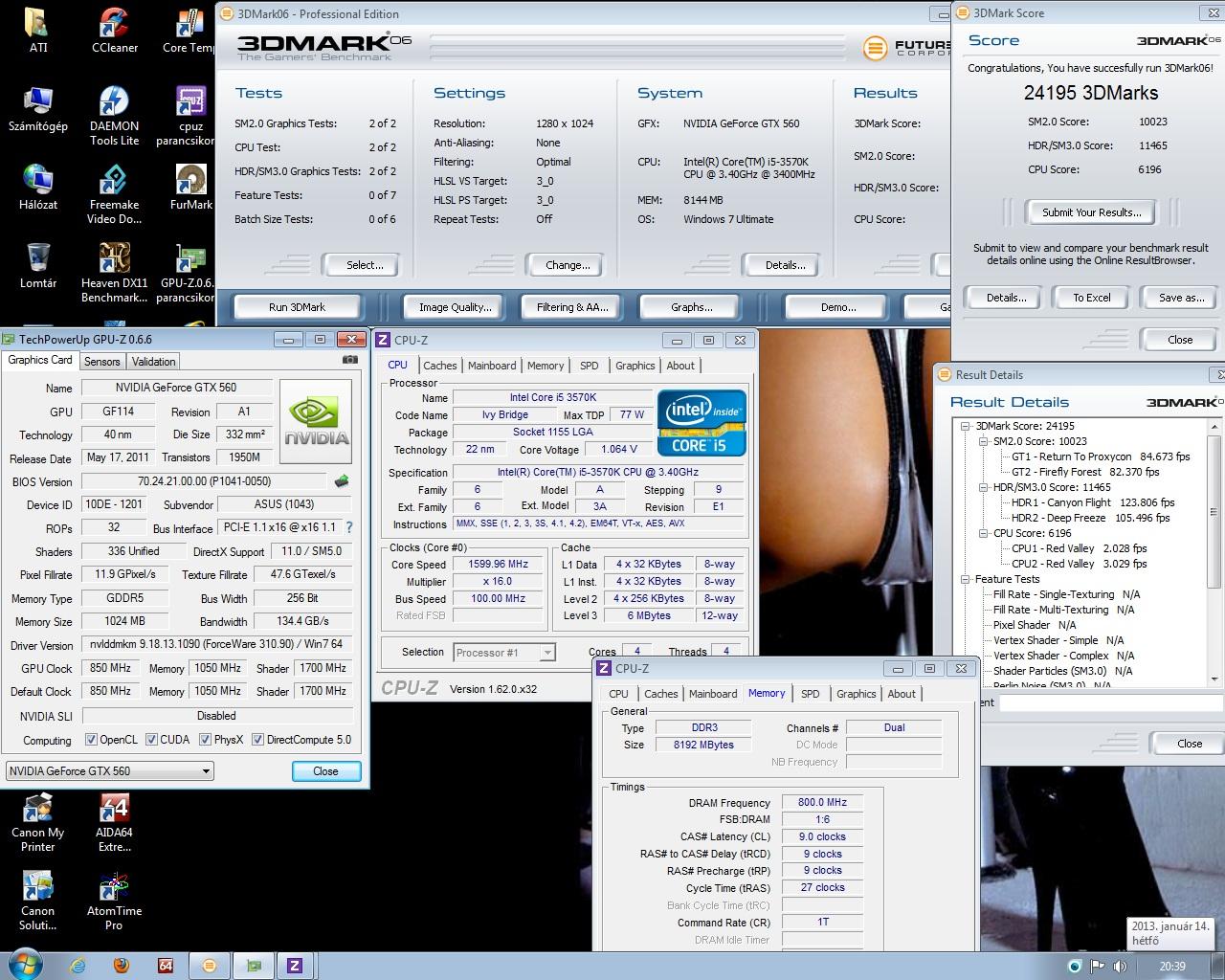Switch to CPU-Z taskbar button
Image resolution: width=1225 pixels, height=980 pixels.
295,966
